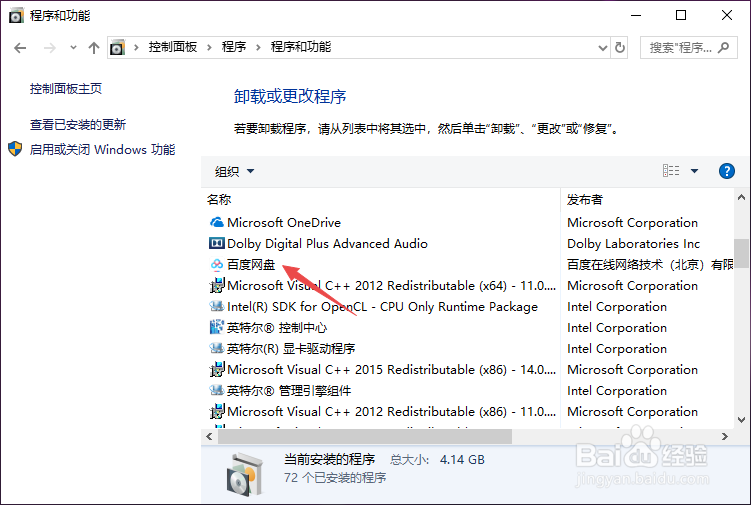Screen dimensions: 751x505
Task: Click the shield icon beside Windows 功能
Action: 15,149
